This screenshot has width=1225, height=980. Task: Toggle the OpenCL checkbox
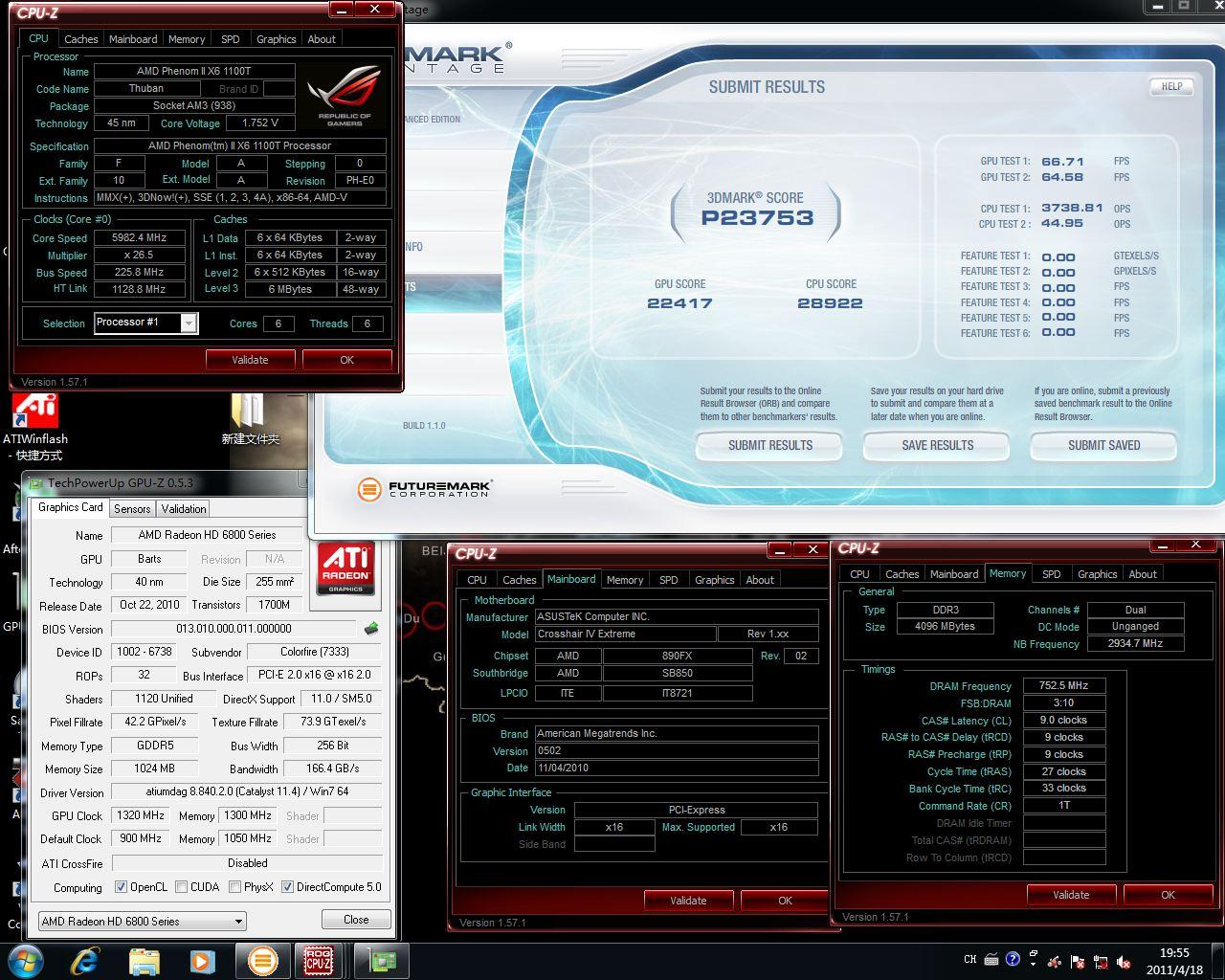121,887
